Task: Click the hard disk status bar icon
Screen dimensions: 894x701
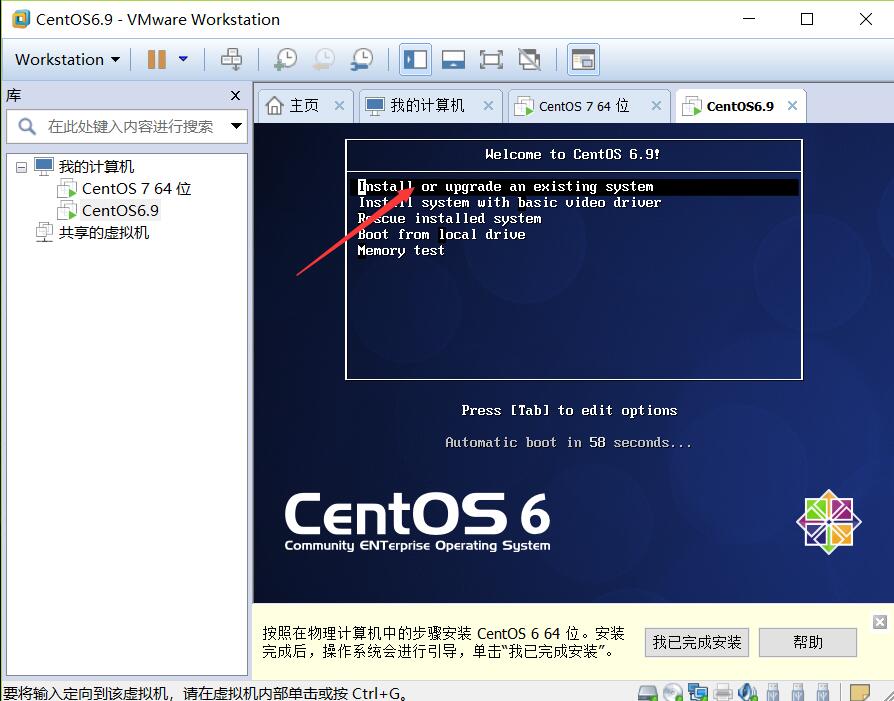Action: coord(648,692)
